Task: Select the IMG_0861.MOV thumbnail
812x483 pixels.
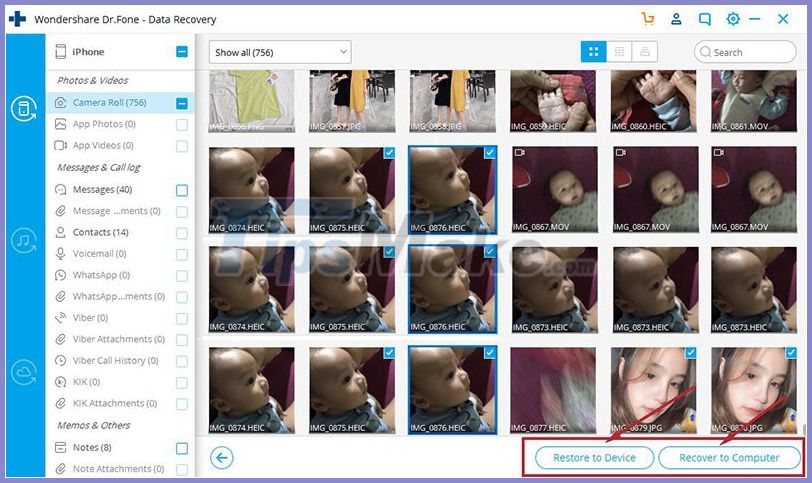Action: point(754,101)
